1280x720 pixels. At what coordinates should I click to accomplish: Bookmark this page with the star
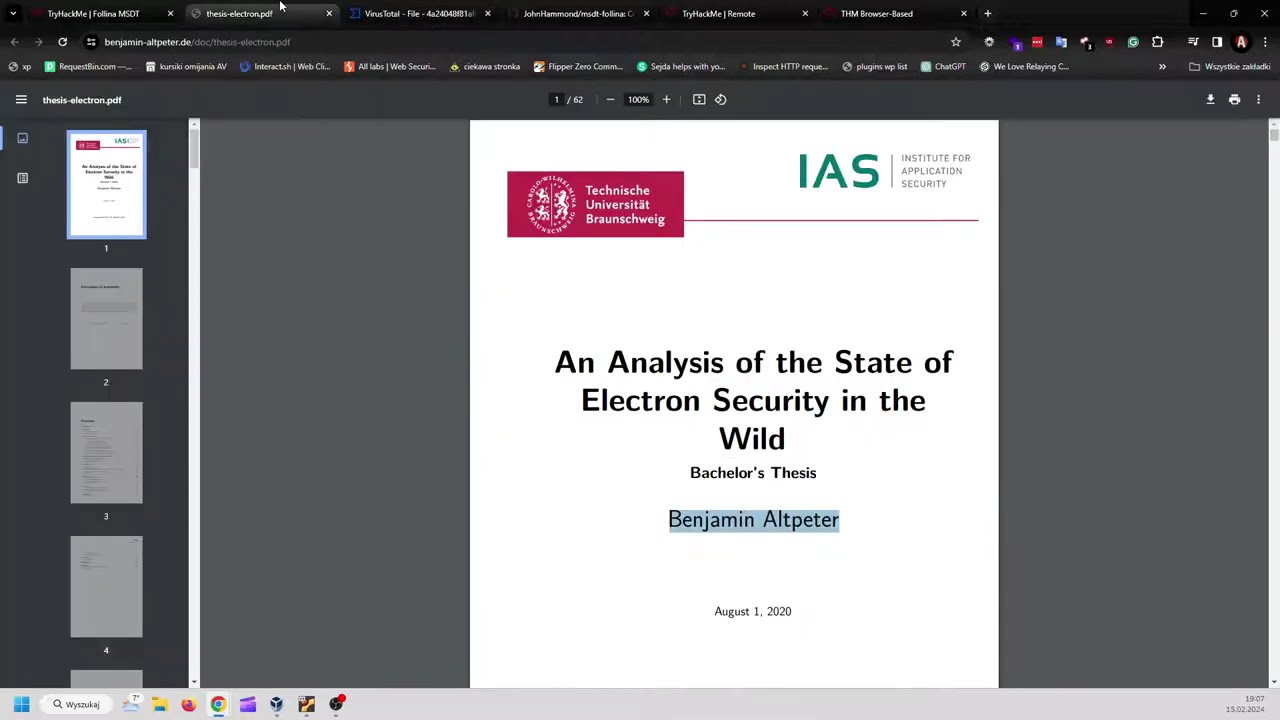(956, 42)
